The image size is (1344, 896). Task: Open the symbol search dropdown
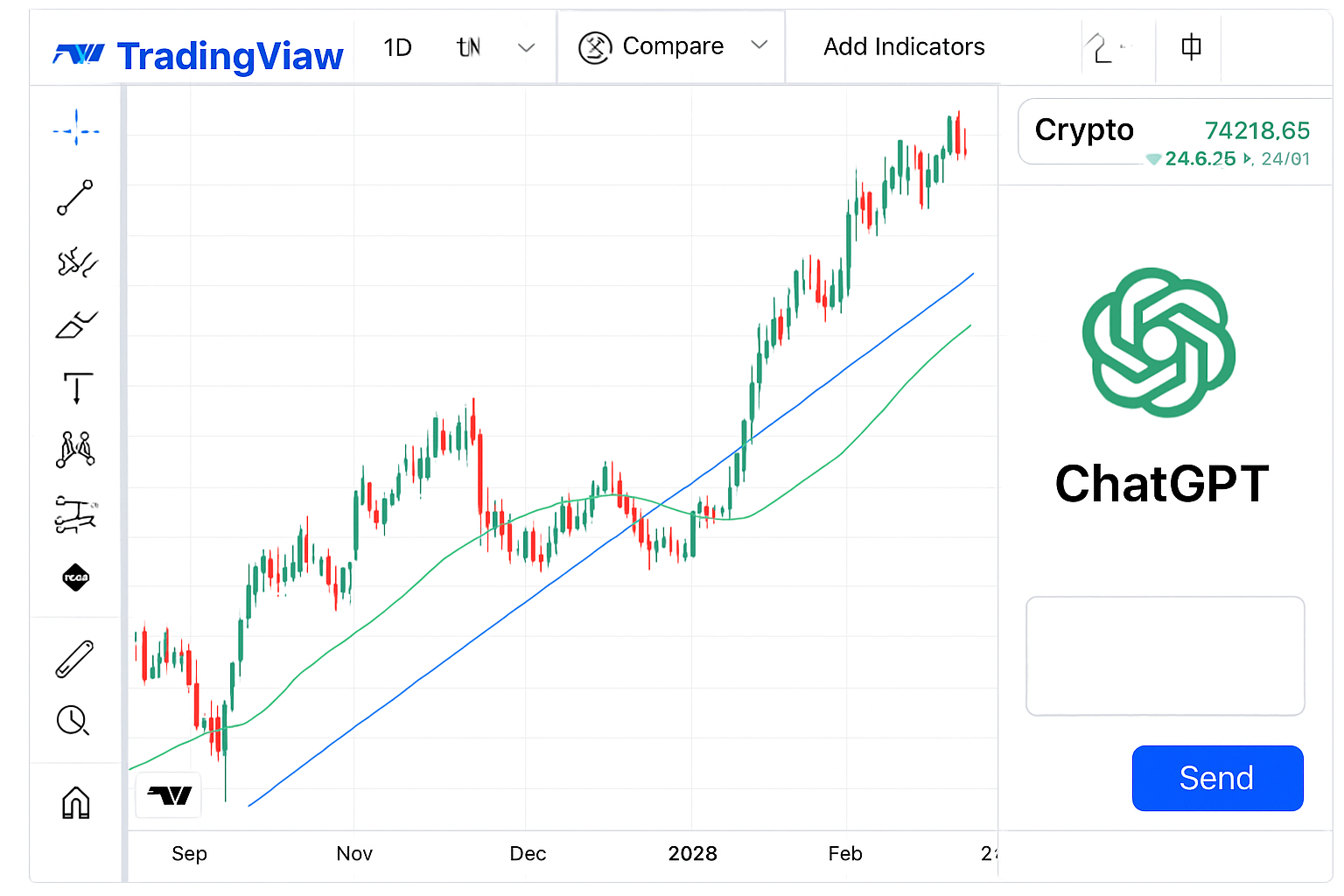496,47
